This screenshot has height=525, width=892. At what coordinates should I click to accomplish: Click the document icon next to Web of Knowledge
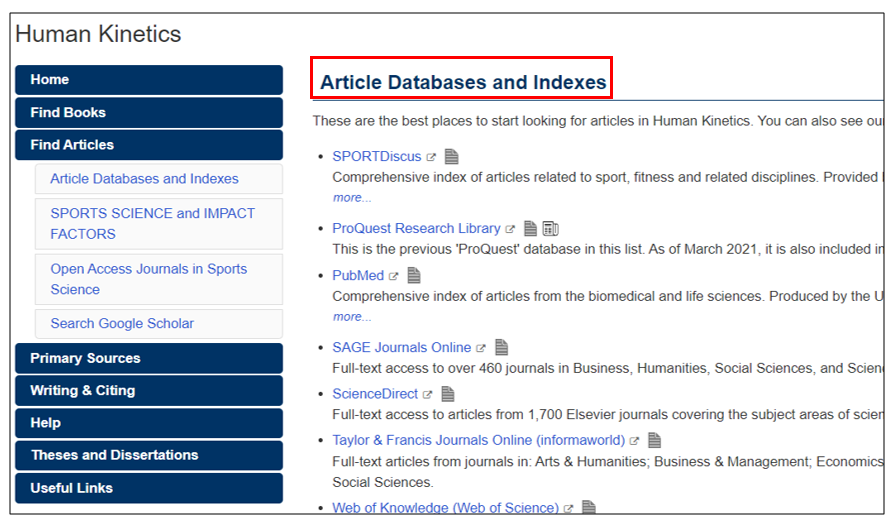point(589,507)
